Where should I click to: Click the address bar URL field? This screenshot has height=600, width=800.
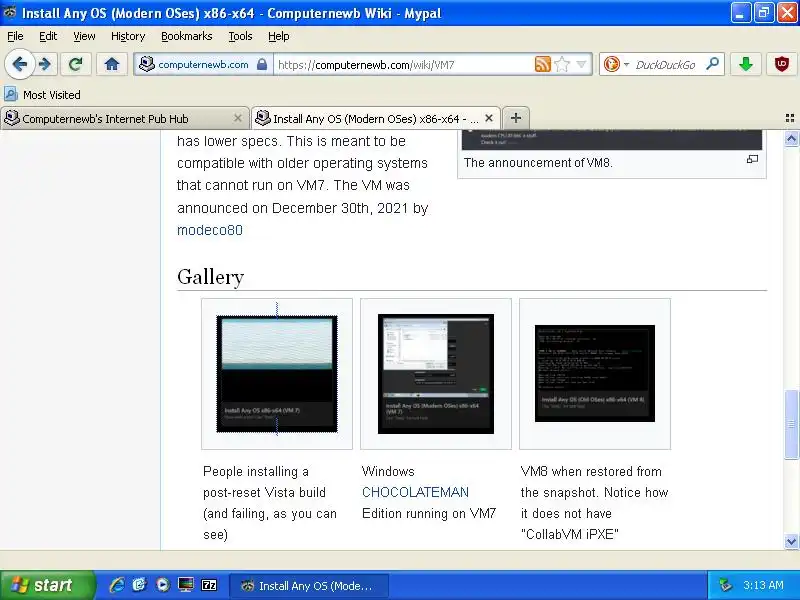pyautogui.click(x=403, y=64)
